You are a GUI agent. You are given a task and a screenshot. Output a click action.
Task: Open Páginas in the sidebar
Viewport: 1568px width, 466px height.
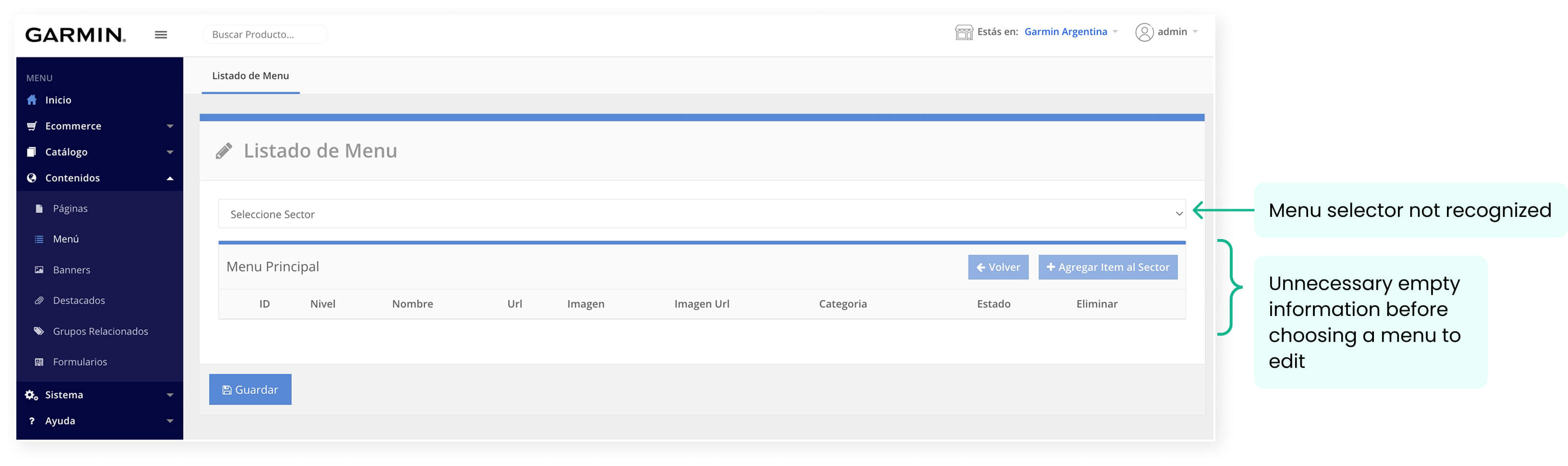tap(70, 208)
